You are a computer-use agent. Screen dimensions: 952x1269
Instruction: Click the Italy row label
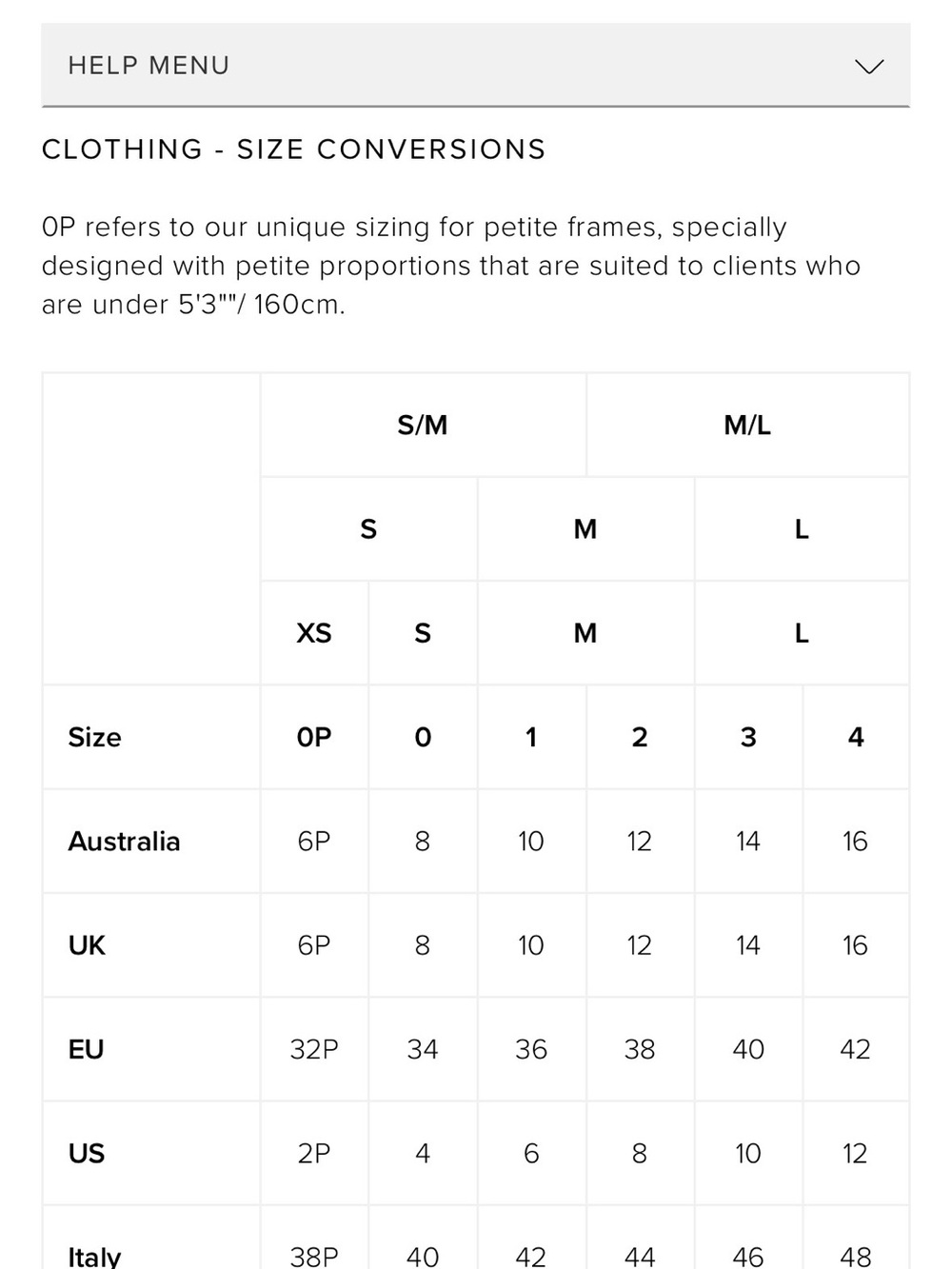(94, 1257)
